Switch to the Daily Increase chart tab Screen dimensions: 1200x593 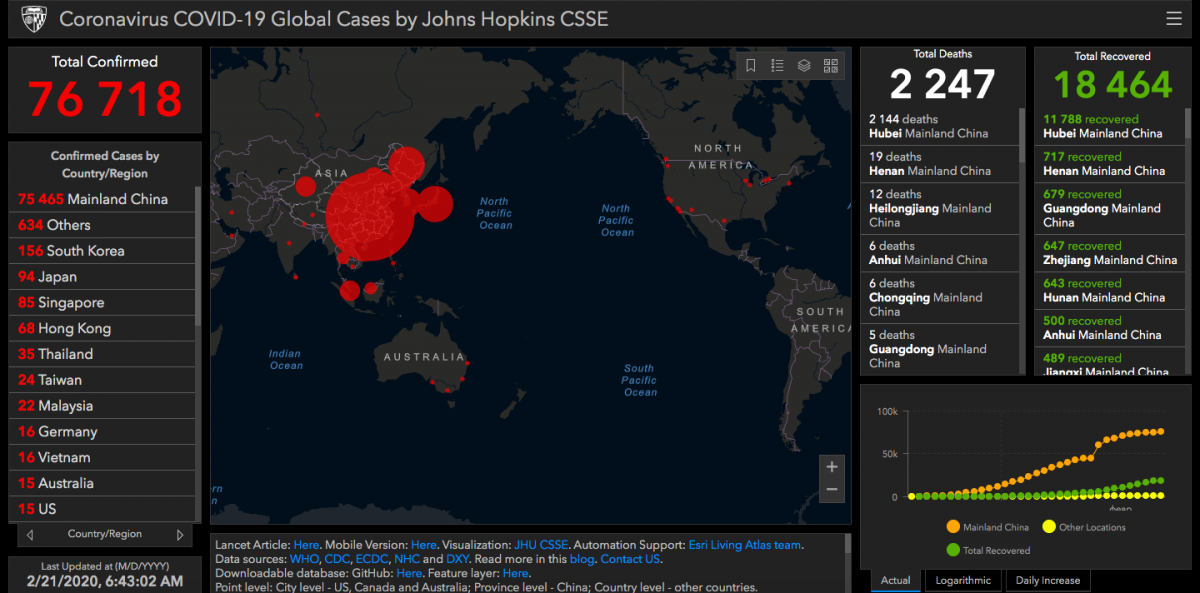(x=1048, y=580)
